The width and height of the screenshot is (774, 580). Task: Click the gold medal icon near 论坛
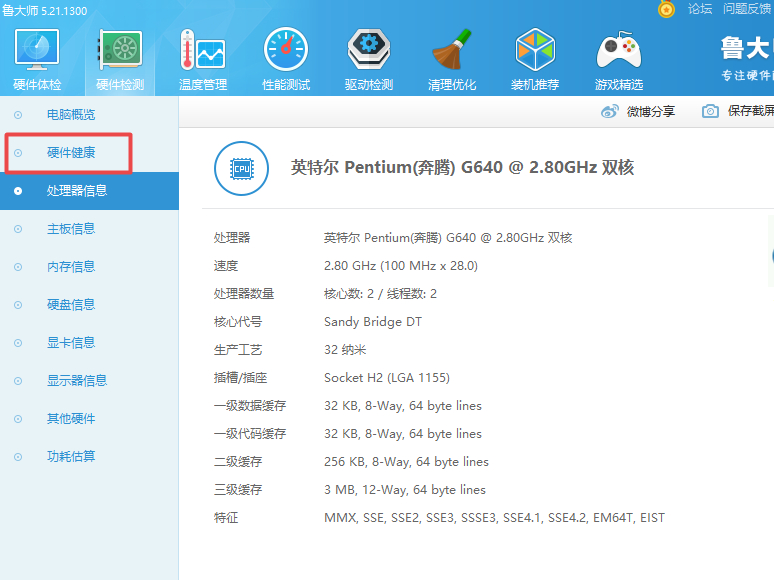coord(666,9)
